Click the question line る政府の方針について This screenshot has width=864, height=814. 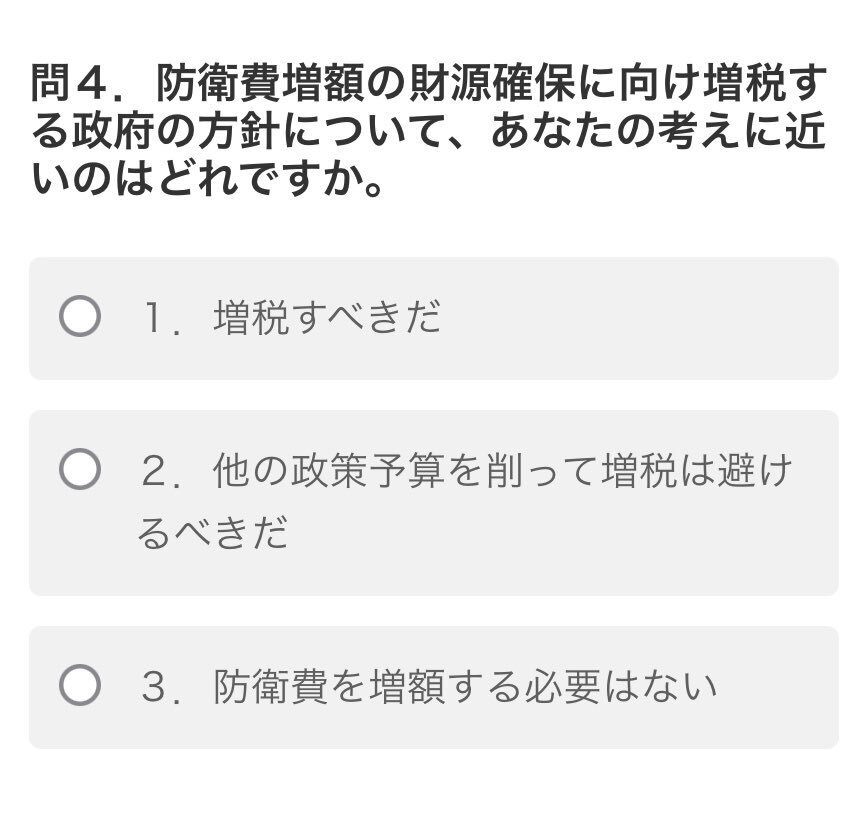pyautogui.click(x=237, y=131)
